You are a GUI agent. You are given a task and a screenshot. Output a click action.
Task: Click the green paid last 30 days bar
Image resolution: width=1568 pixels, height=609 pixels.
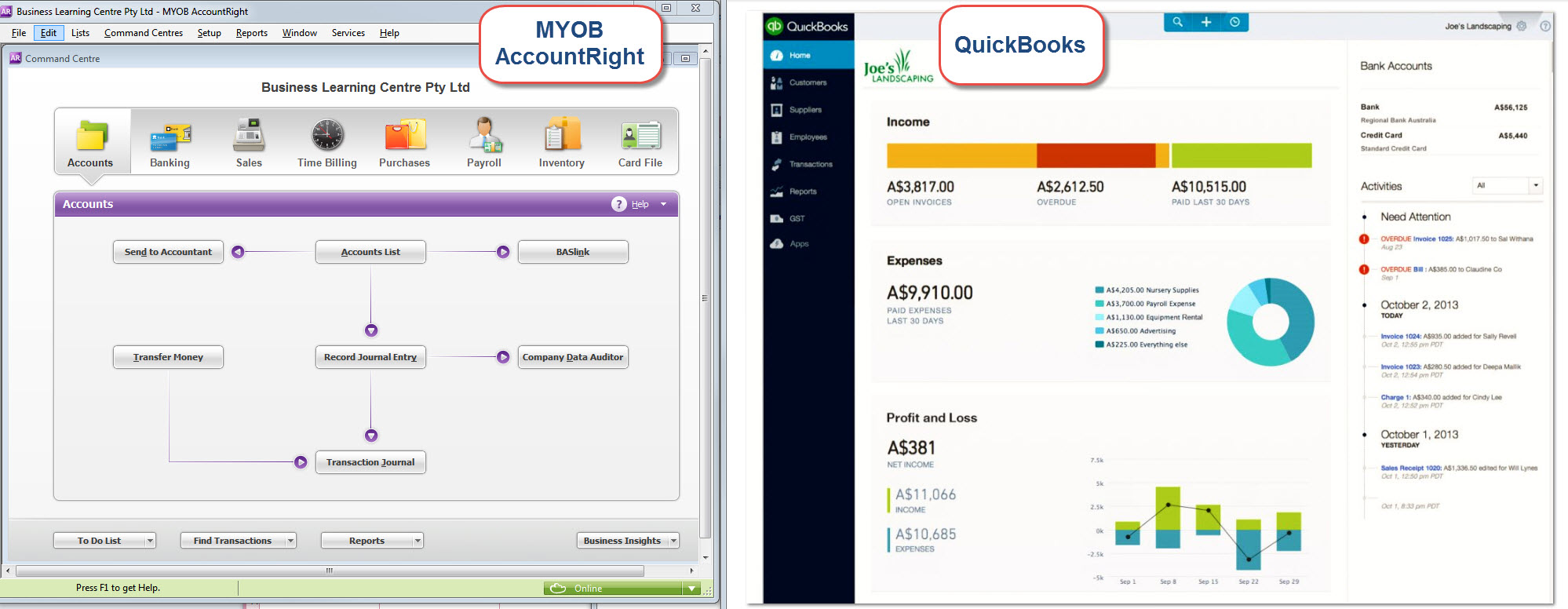(x=1242, y=155)
